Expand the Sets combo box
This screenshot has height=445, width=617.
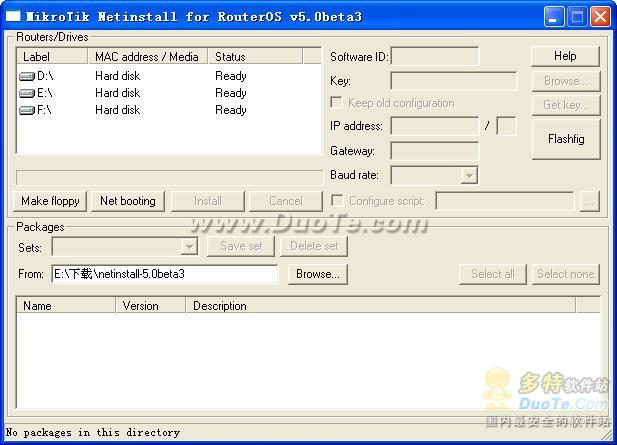(x=189, y=247)
